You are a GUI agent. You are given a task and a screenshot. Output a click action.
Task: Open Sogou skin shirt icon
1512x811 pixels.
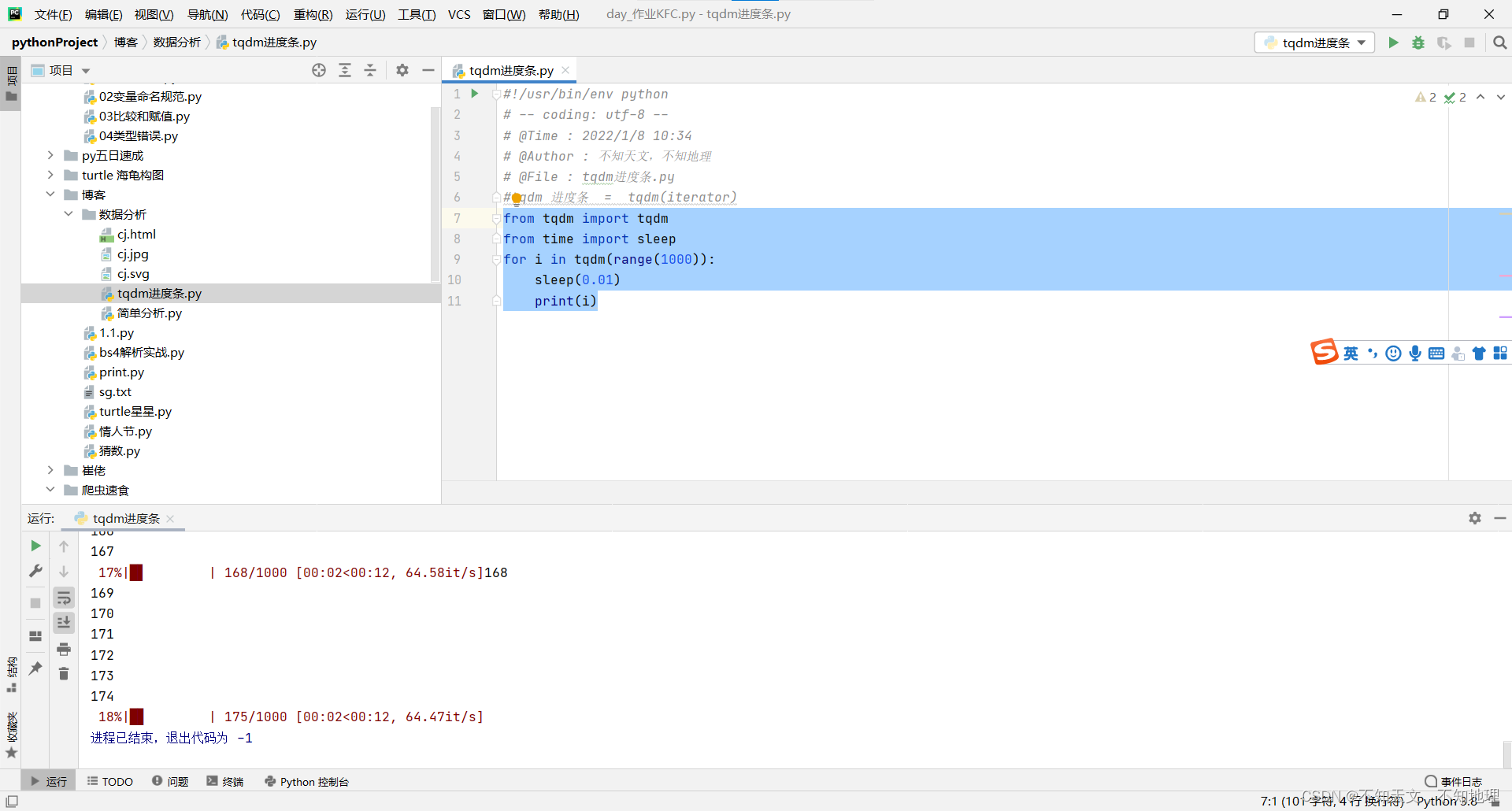pyautogui.click(x=1479, y=354)
